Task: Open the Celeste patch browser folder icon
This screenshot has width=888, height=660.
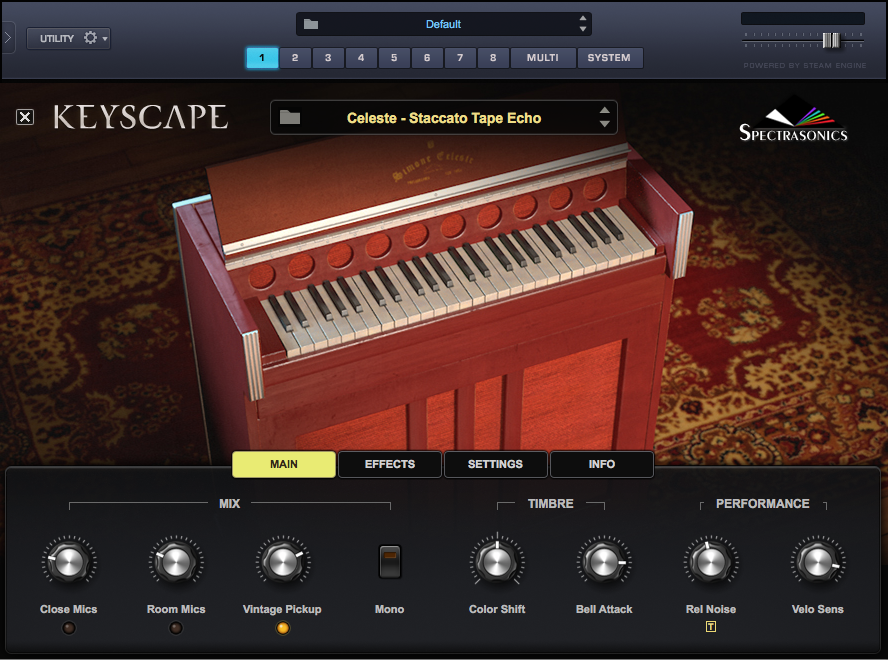Action: [290, 117]
